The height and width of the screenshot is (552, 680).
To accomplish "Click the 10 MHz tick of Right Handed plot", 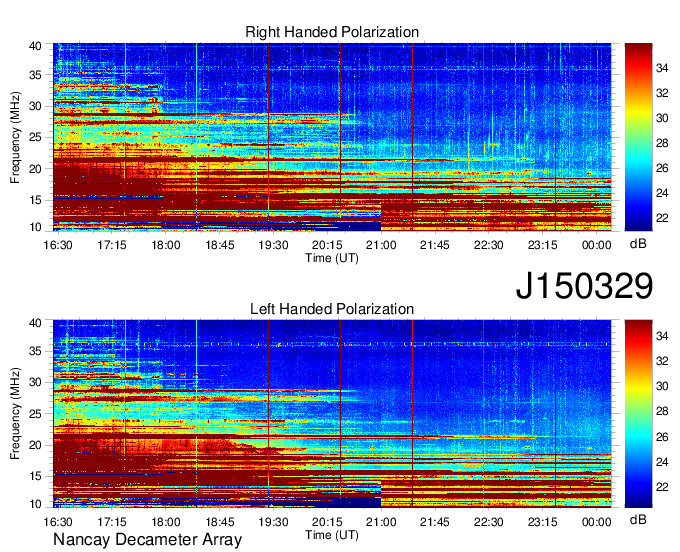I will [35, 227].
